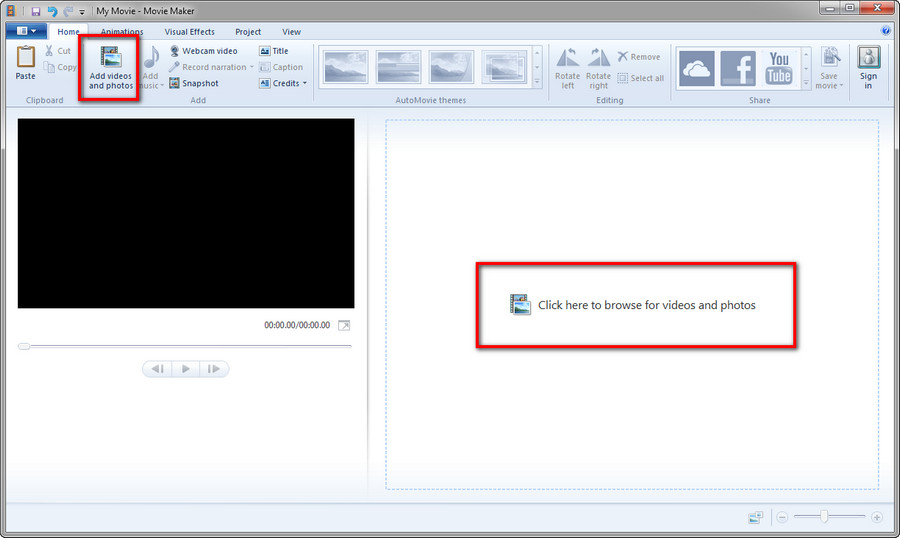Save project from quick access toolbar
The image size is (900, 538).
(x=36, y=11)
